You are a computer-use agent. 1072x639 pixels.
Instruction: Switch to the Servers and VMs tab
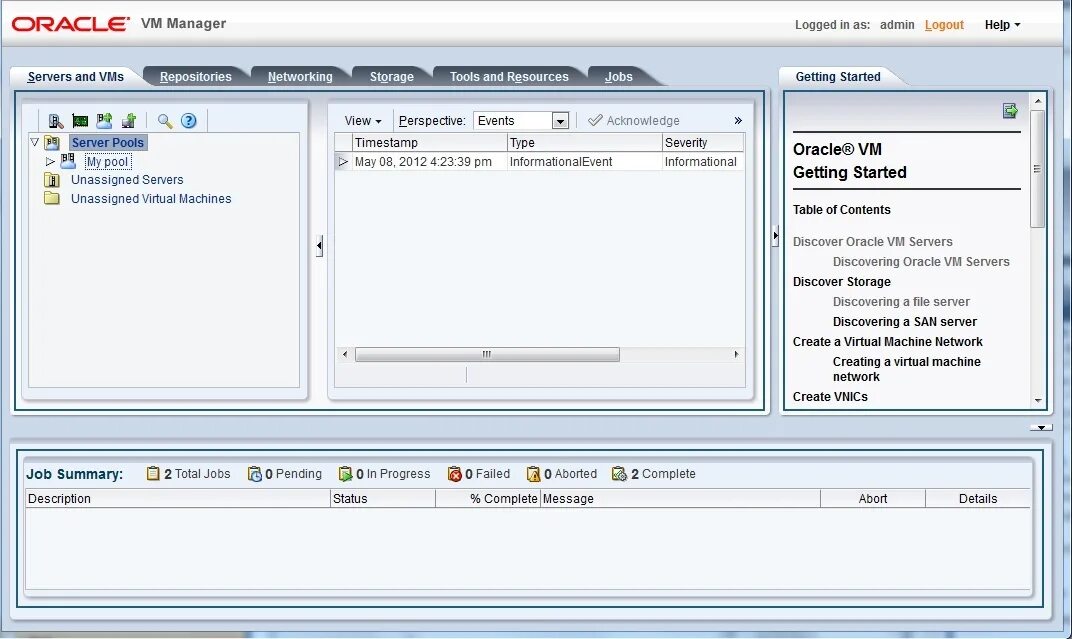pyautogui.click(x=75, y=77)
